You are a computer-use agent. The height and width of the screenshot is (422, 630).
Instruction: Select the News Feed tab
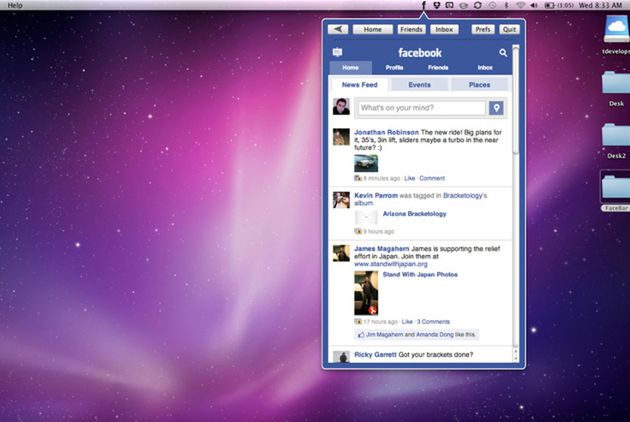360,85
